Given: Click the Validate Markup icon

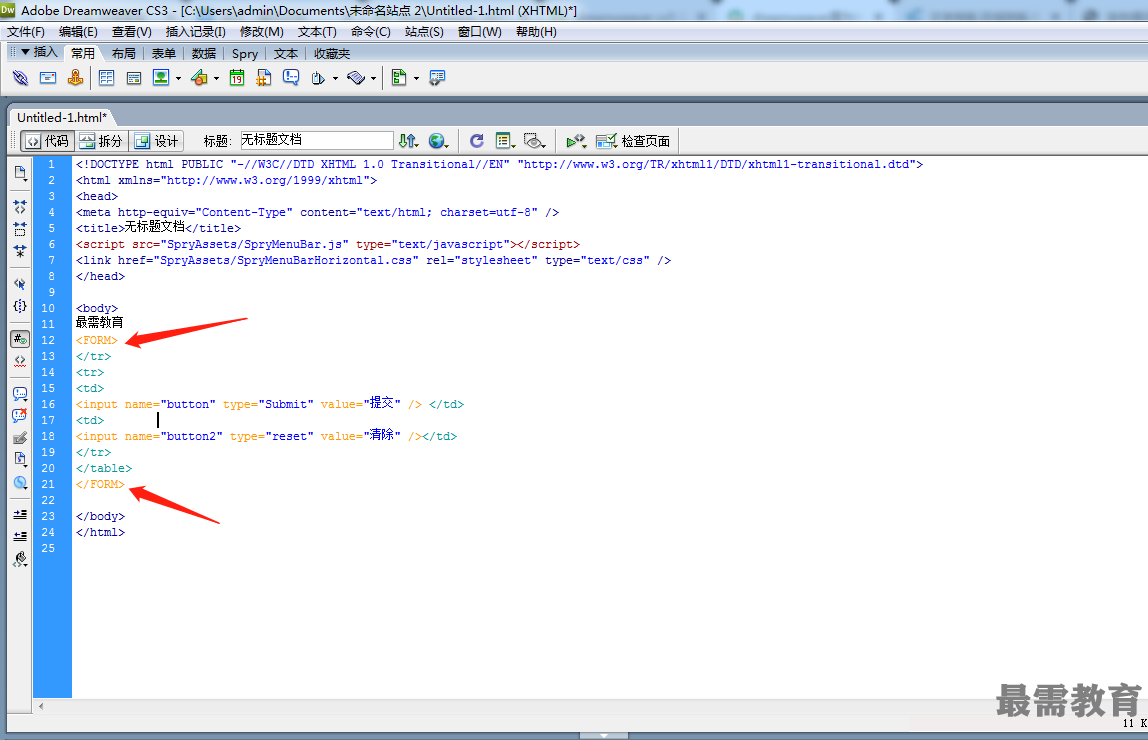Looking at the screenshot, I should pos(576,141).
